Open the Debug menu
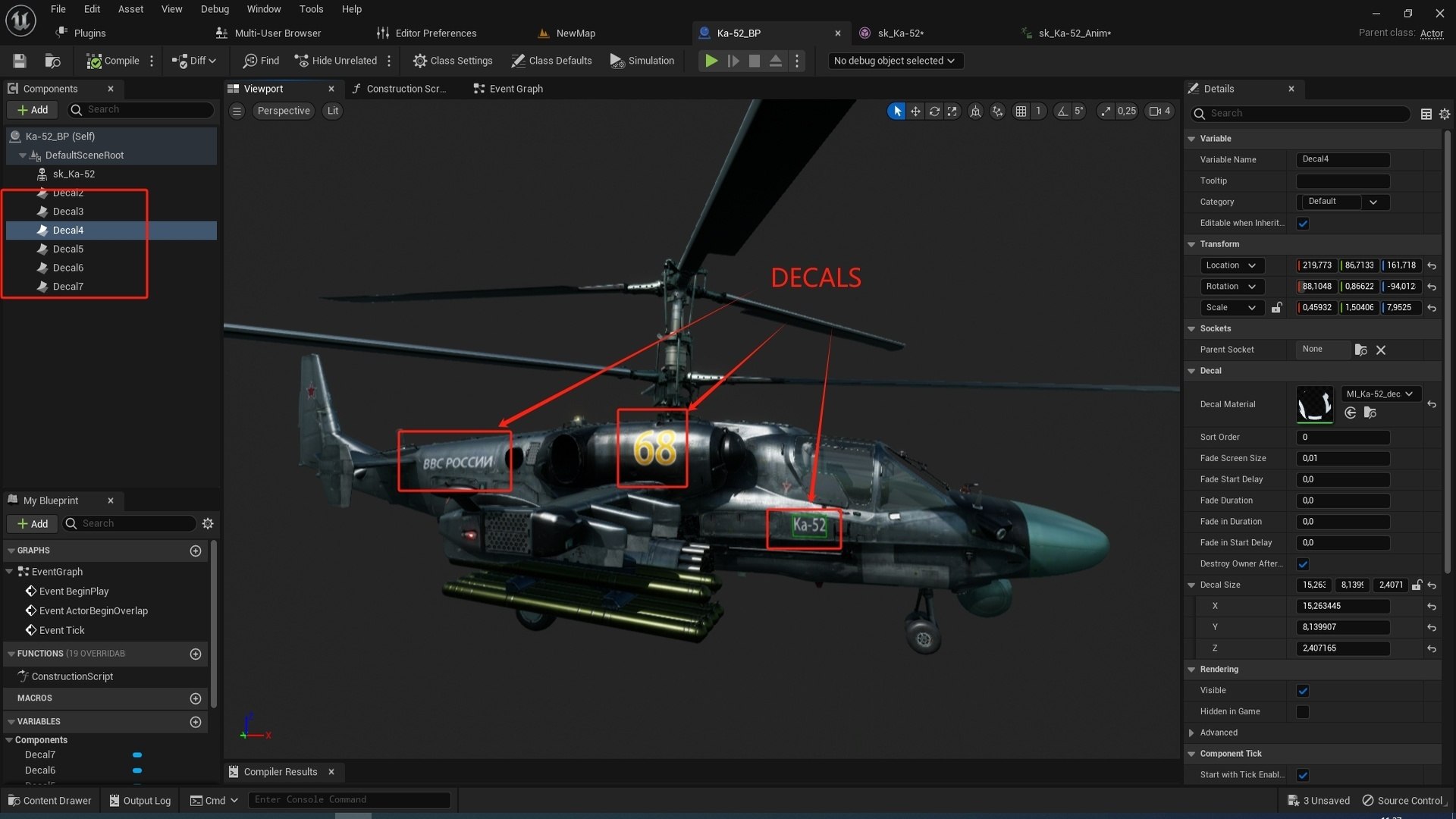Image resolution: width=1456 pixels, height=819 pixels. click(215, 9)
